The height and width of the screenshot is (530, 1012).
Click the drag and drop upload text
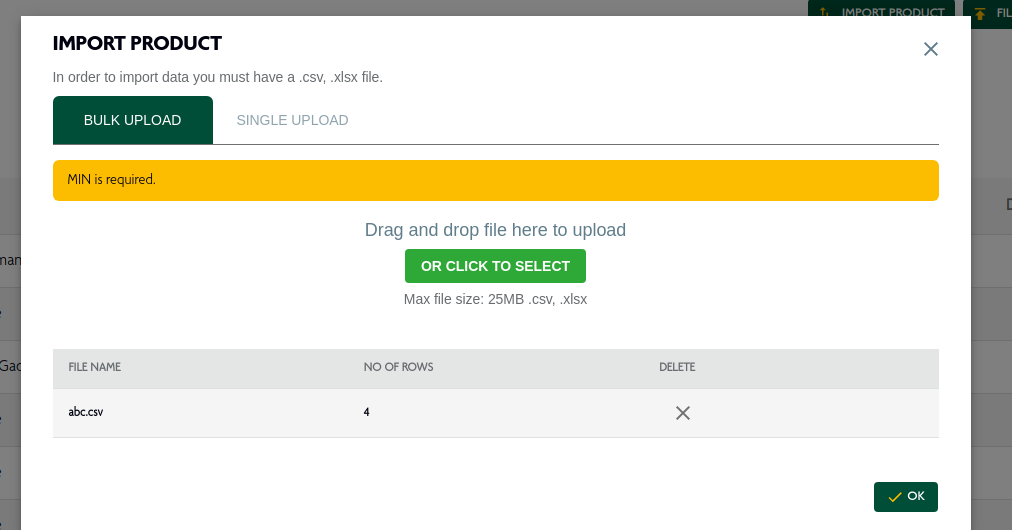click(495, 230)
